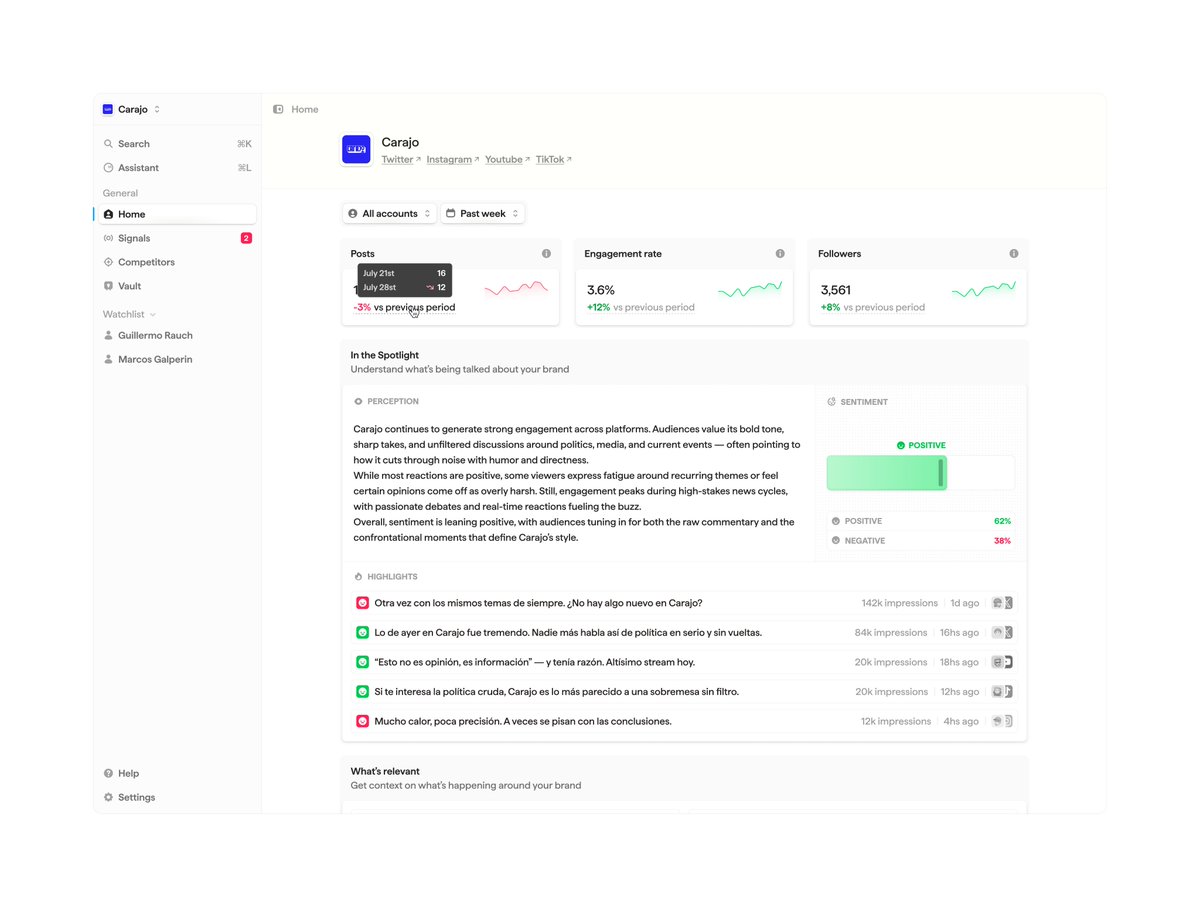
Task: Click the Help question mark icon
Action: [x=108, y=774]
